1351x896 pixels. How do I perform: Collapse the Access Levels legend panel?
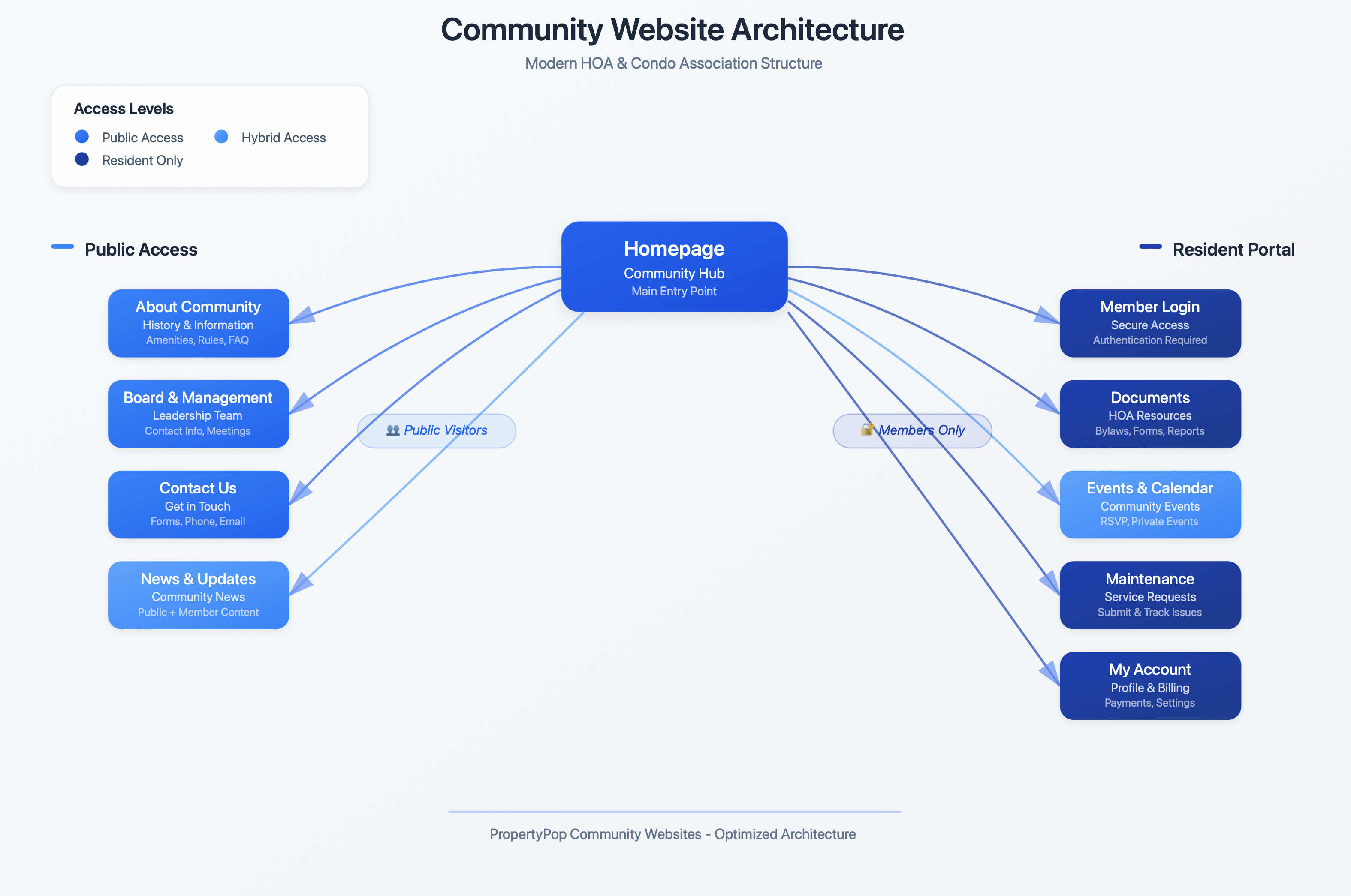(124, 108)
